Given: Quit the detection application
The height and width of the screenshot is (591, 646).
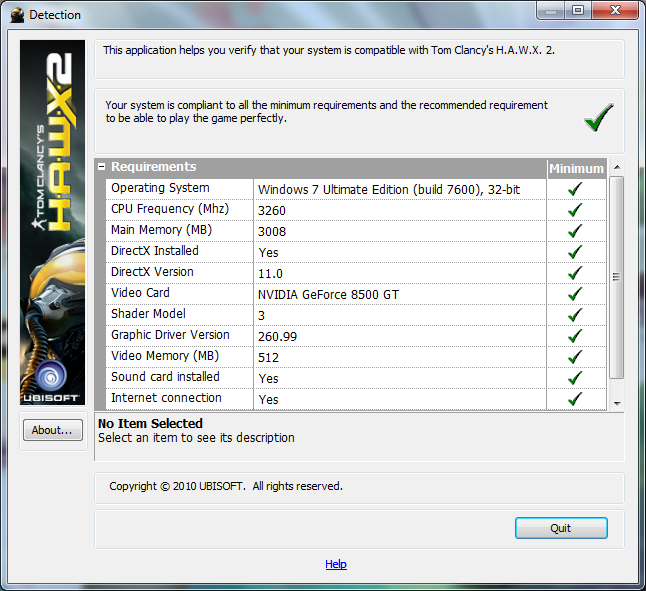Looking at the screenshot, I should 561,528.
